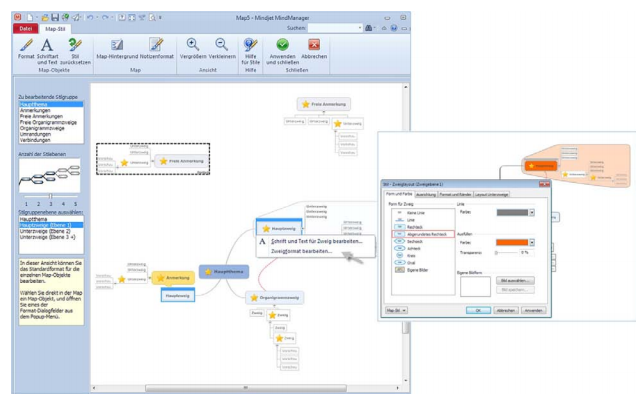Open the Ausfüllen Farbe dropdown arrow
The height and width of the screenshot is (400, 641).
532,243
